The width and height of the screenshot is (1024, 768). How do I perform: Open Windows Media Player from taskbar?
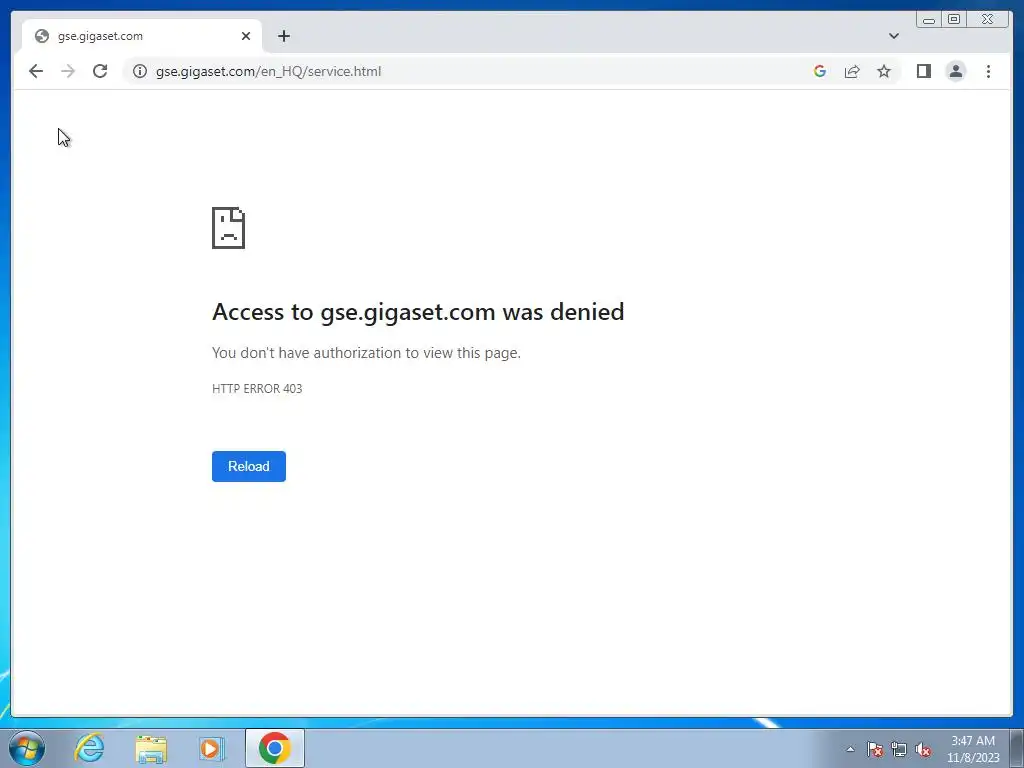(x=212, y=748)
